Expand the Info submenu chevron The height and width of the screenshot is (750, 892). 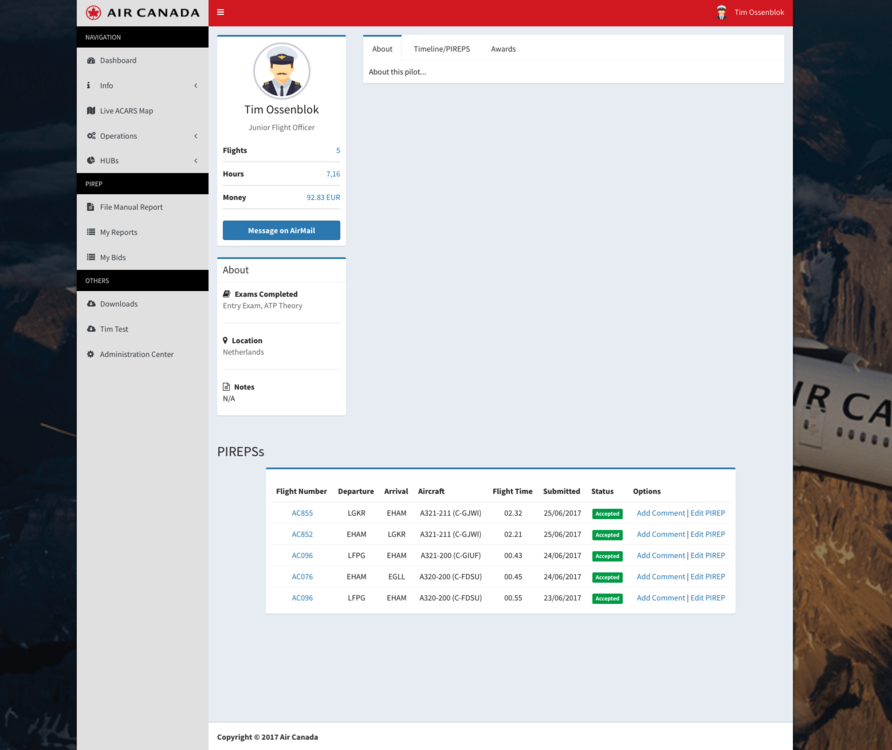pyautogui.click(x=195, y=86)
